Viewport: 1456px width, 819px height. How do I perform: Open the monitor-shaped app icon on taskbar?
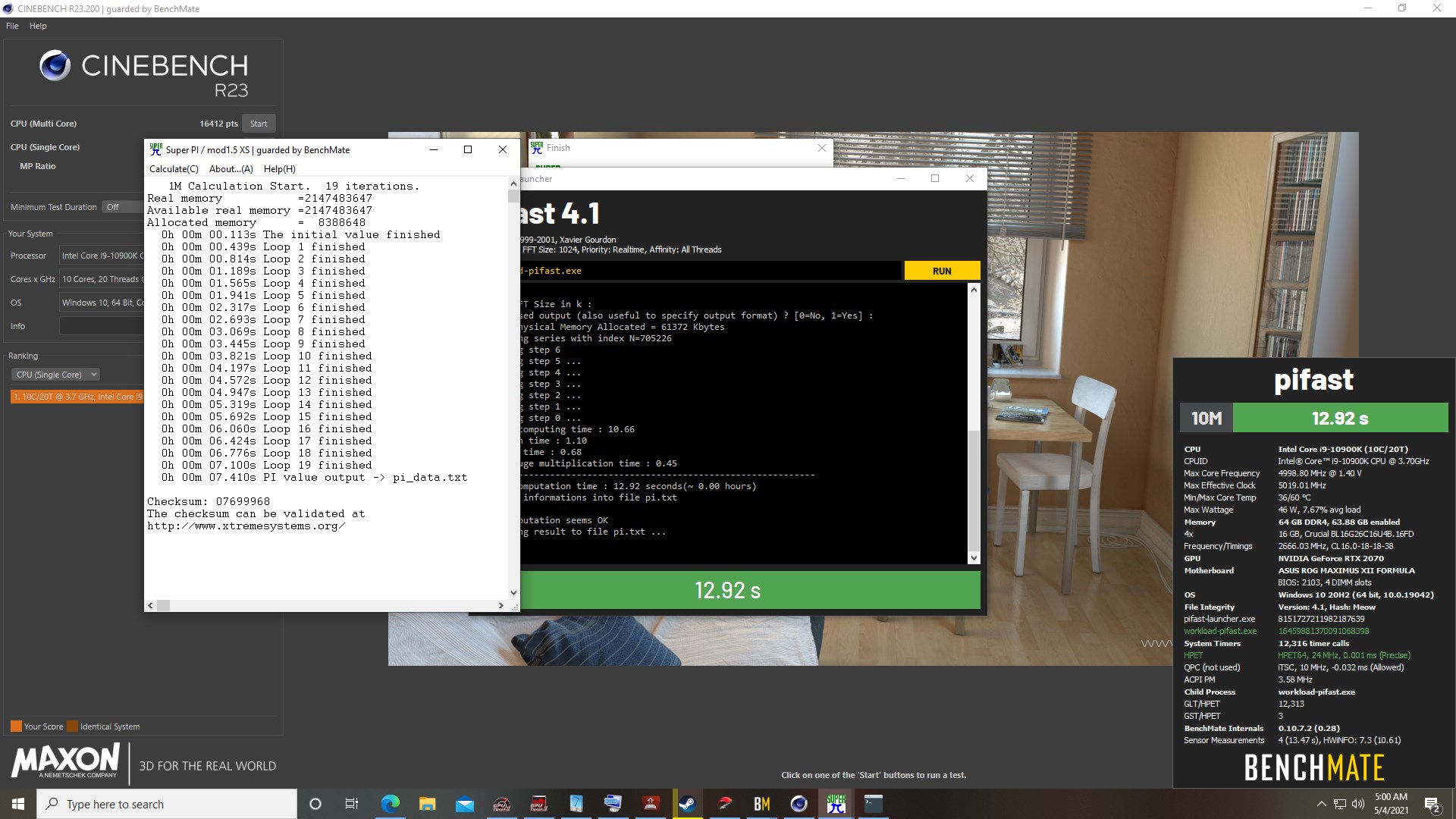click(613, 804)
